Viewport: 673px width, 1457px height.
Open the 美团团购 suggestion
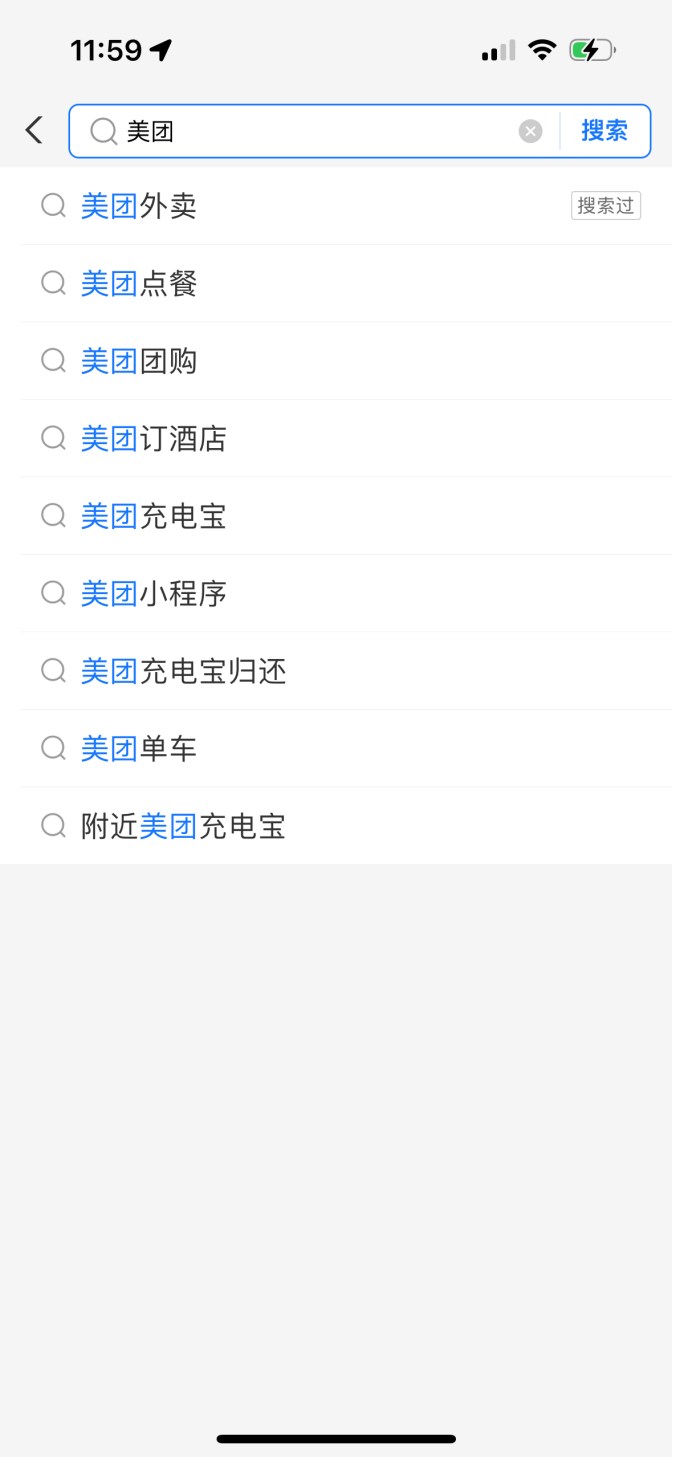139,361
